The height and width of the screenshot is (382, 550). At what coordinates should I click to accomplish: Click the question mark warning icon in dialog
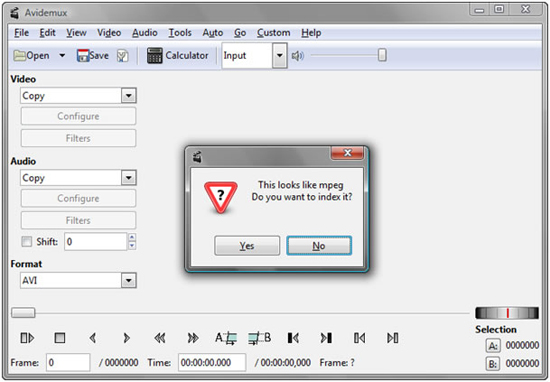[x=221, y=197]
